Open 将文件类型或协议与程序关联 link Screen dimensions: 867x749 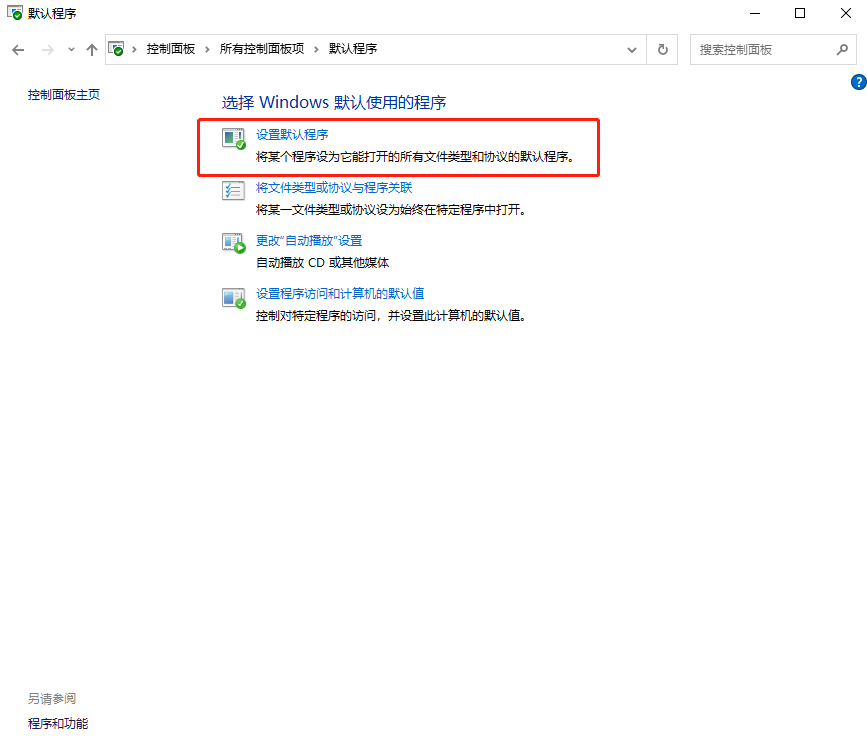pos(334,188)
